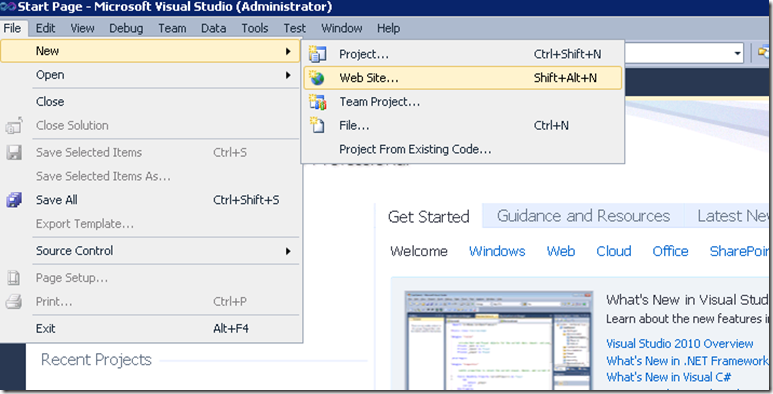The height and width of the screenshot is (394, 773).
Task: Choose Team Project… menu entry
Action: [463, 102]
